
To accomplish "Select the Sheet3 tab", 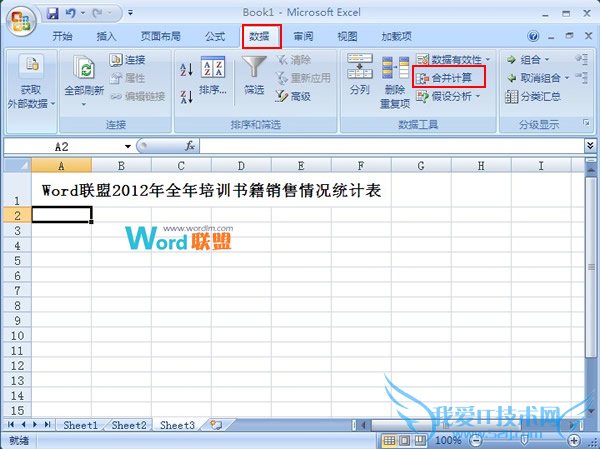I will click(177, 425).
